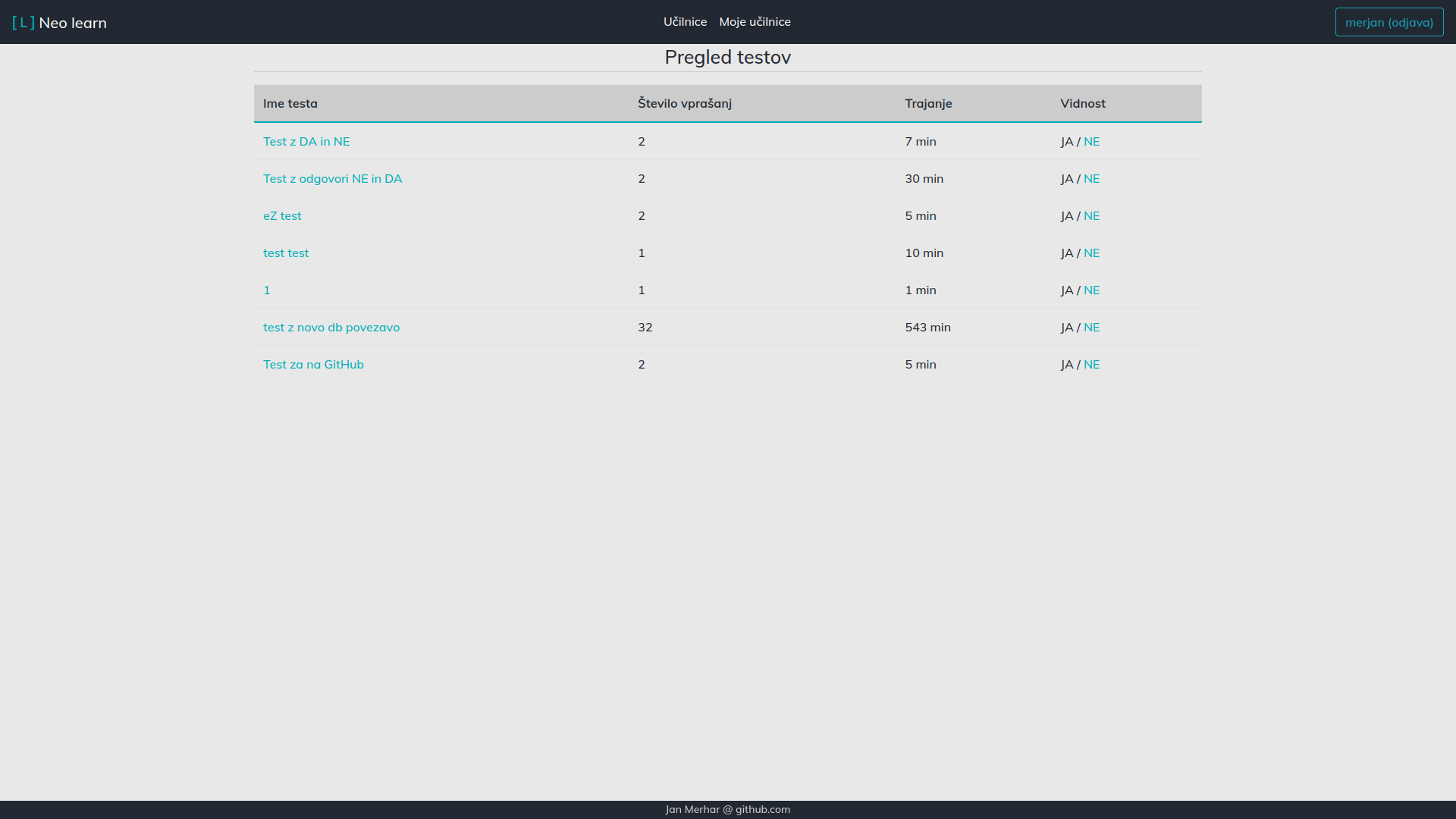Set NE visibility for 'test z novo db povezavo'

click(1091, 328)
